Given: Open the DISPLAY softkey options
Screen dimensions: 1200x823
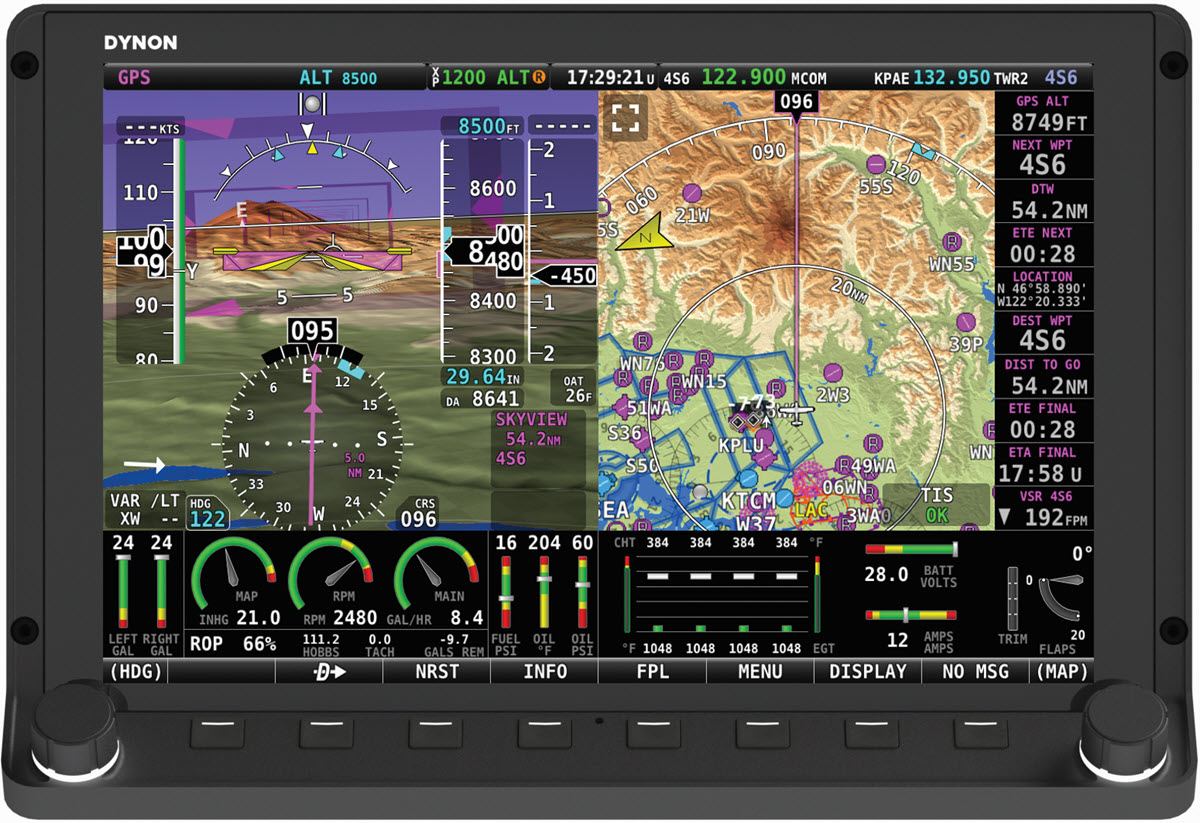Looking at the screenshot, I should tap(868, 672).
